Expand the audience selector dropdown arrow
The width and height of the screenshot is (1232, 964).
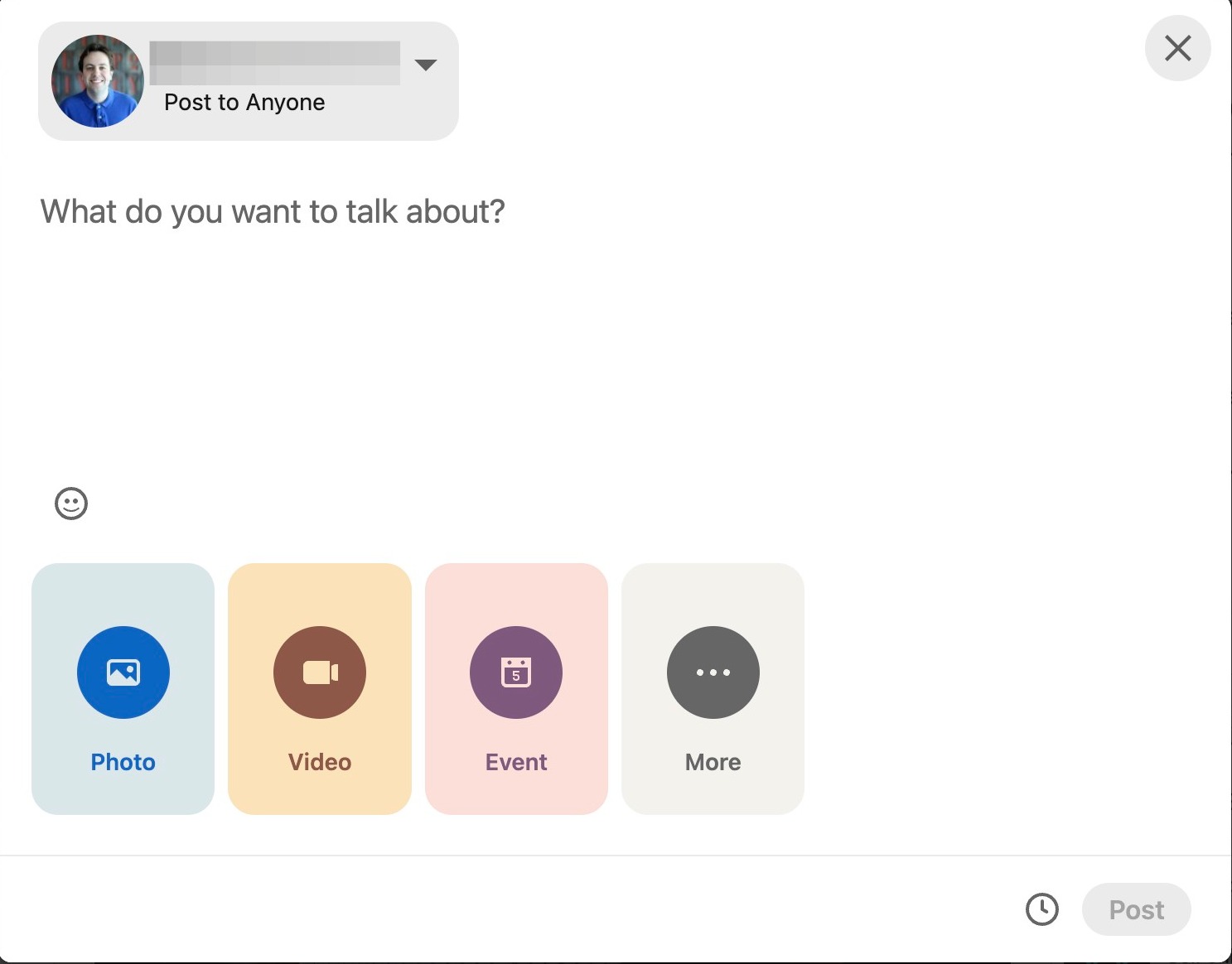tap(426, 65)
